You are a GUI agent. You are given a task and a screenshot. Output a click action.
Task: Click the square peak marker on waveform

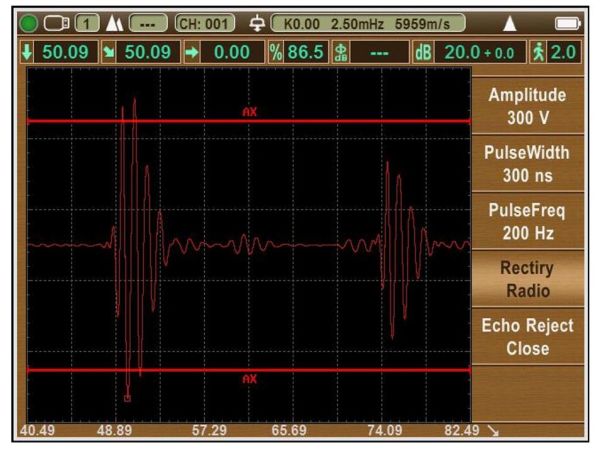tap(127, 398)
